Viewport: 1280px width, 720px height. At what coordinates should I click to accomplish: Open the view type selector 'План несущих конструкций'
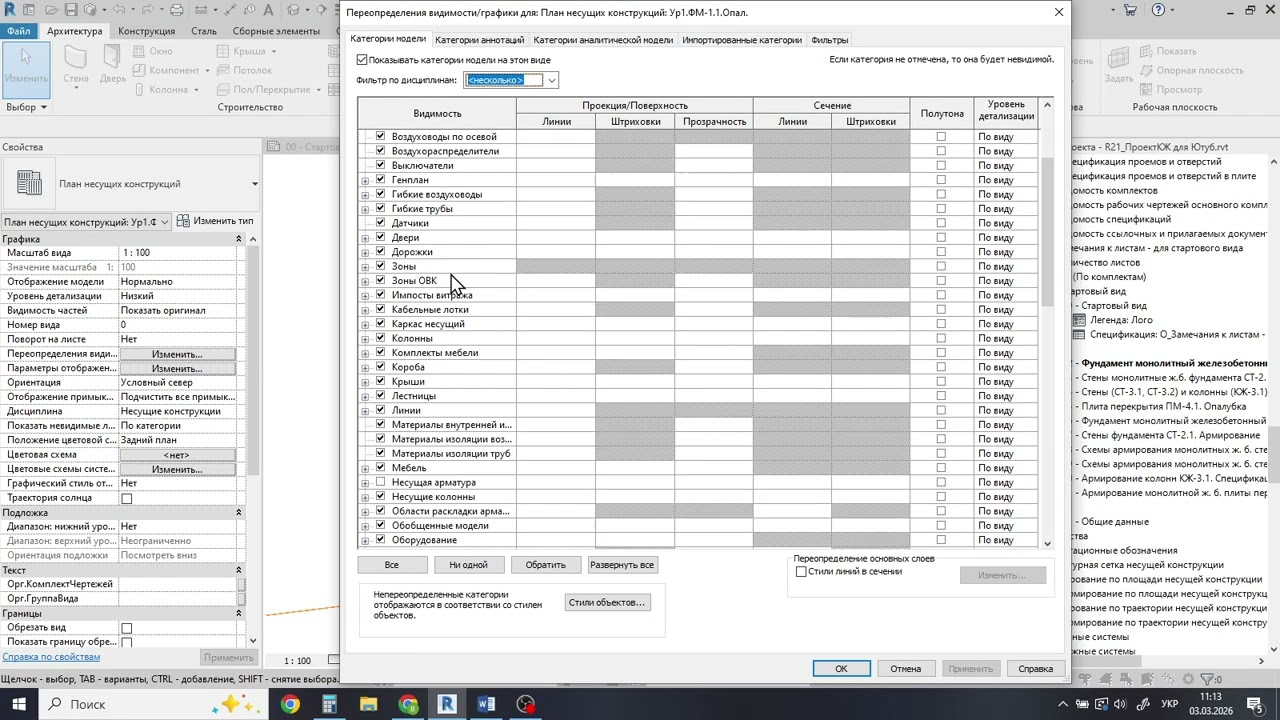pos(132,184)
